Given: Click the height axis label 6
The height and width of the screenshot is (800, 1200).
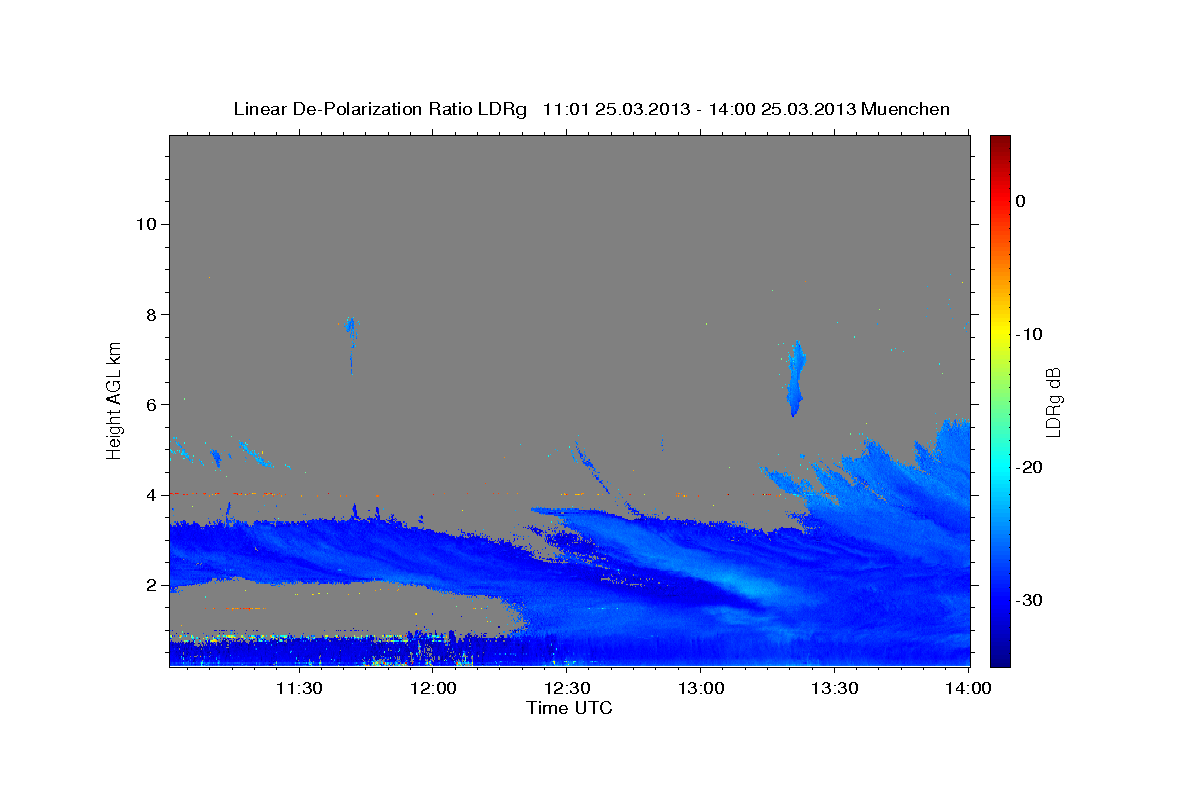Looking at the screenshot, I should [x=151, y=404].
